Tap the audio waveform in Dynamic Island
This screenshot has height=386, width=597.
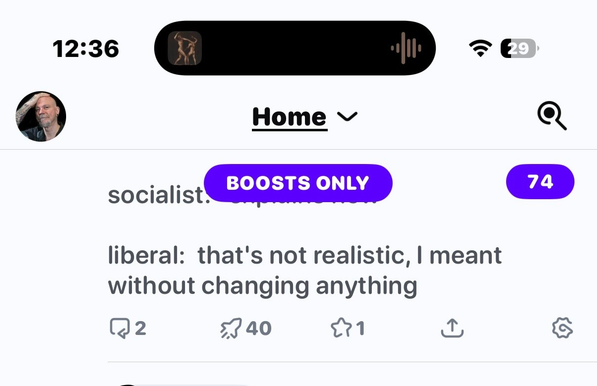click(406, 48)
